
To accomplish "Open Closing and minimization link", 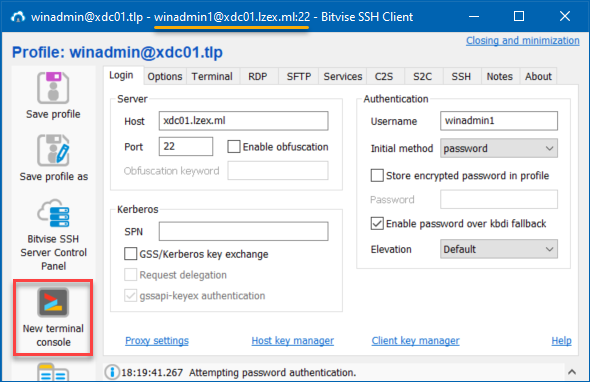I will tap(523, 41).
